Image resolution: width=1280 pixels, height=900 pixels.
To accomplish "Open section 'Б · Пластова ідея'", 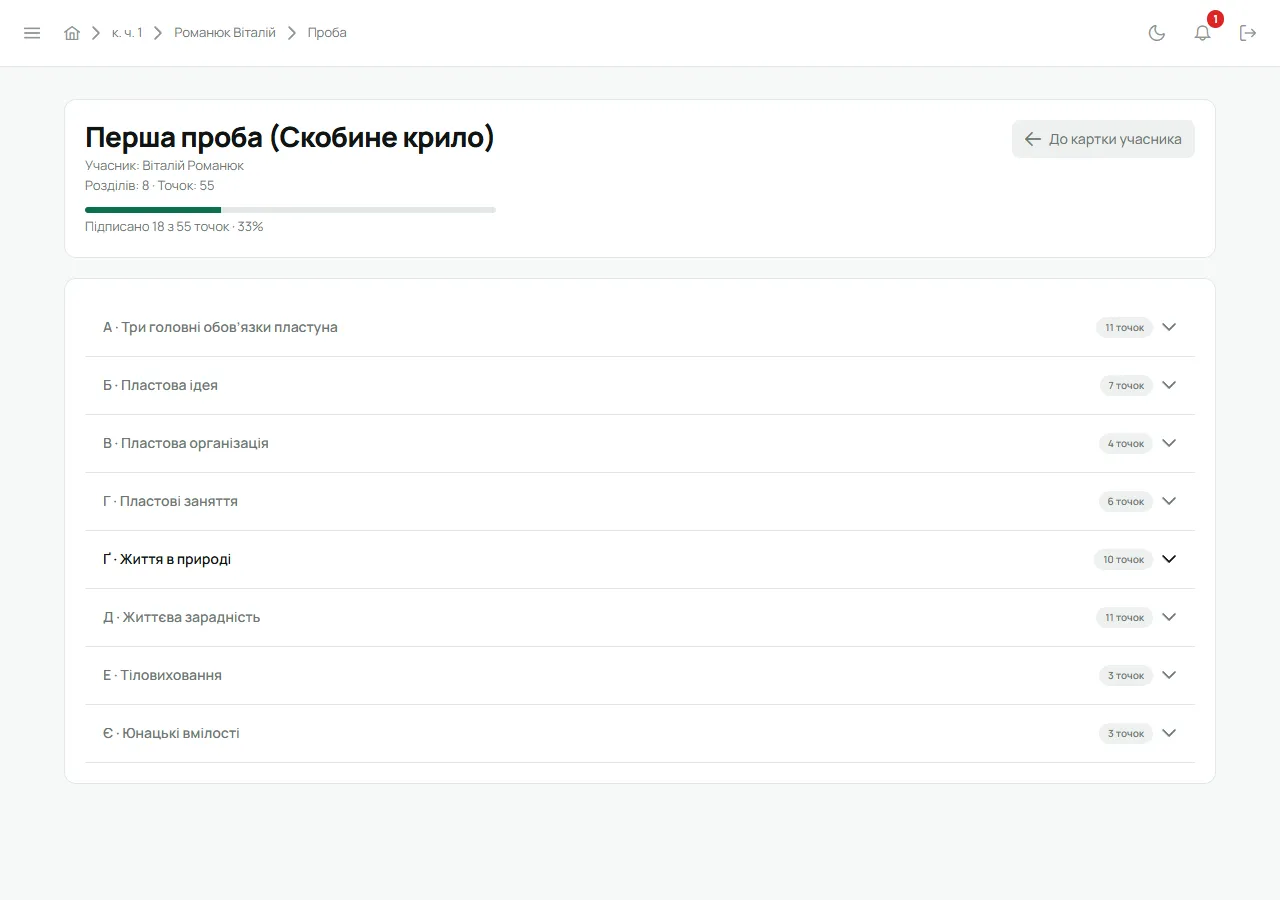I will coord(640,386).
